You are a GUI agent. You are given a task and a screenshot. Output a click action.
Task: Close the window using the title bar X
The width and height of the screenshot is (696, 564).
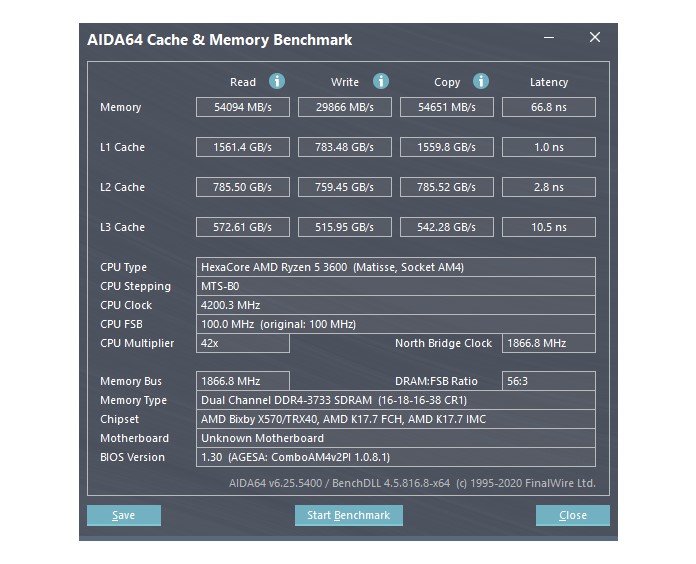point(595,38)
